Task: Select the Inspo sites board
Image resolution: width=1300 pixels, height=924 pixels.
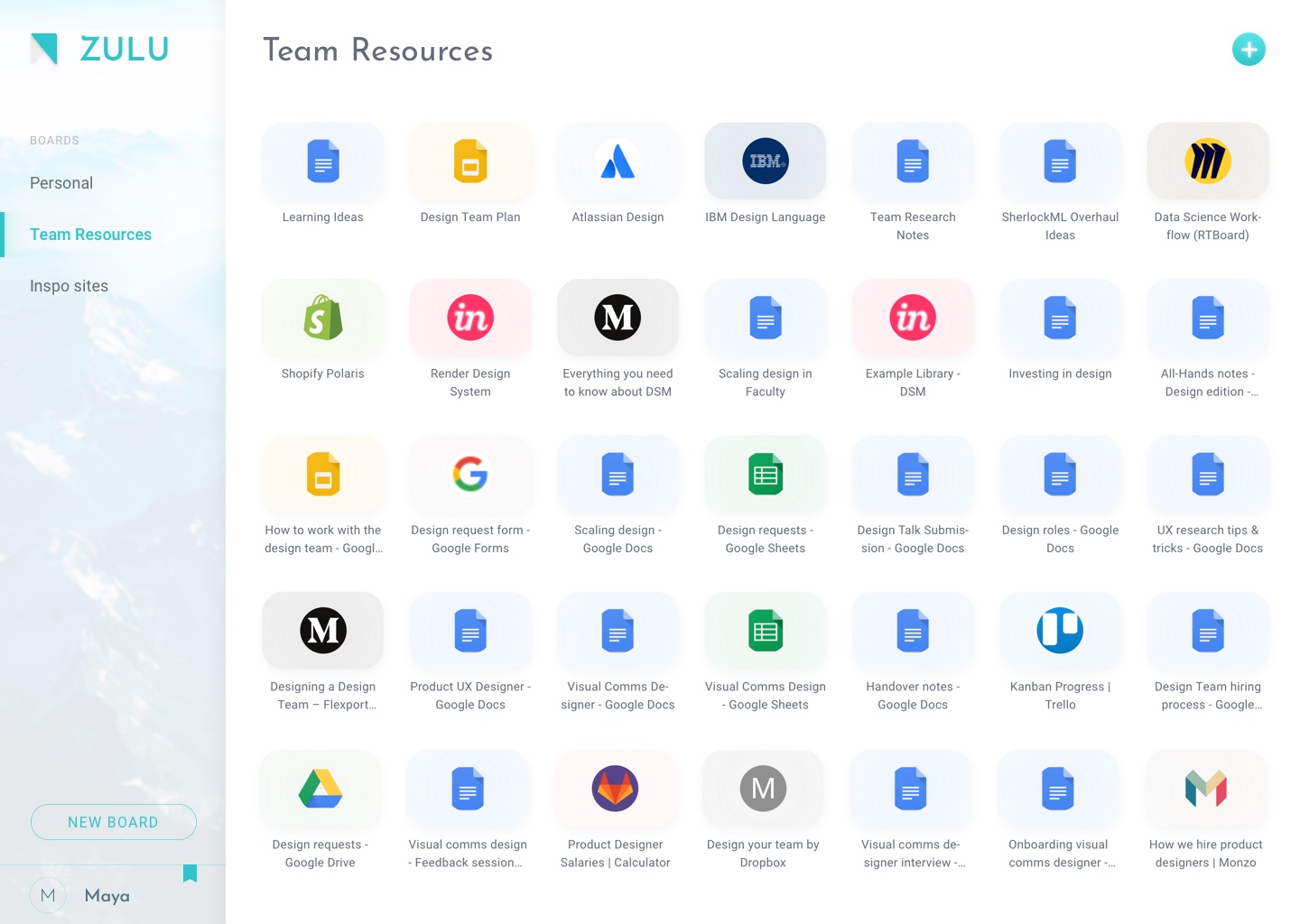Action: (x=69, y=286)
